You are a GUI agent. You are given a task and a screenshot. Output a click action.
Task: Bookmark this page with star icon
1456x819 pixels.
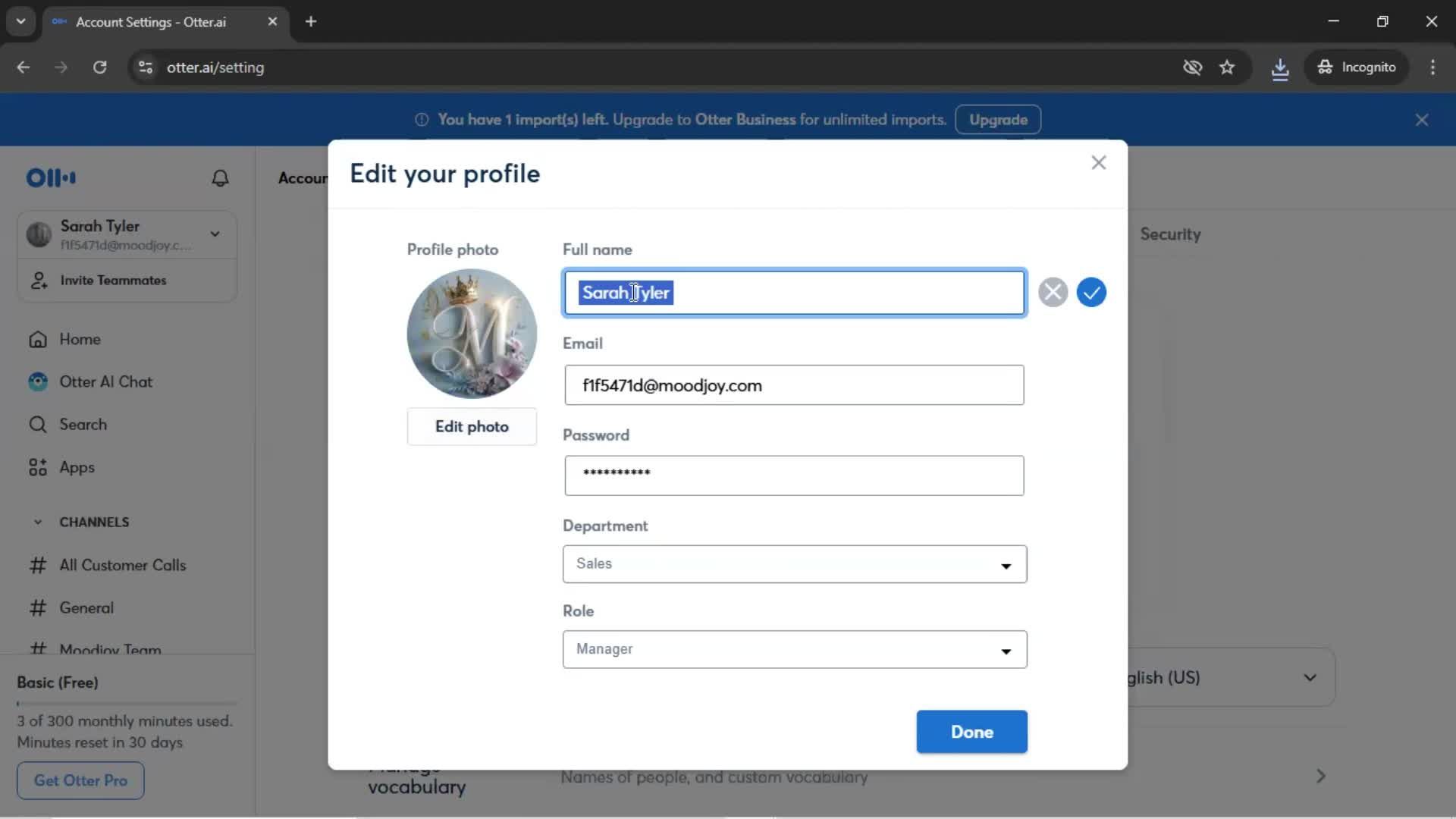pyautogui.click(x=1227, y=67)
